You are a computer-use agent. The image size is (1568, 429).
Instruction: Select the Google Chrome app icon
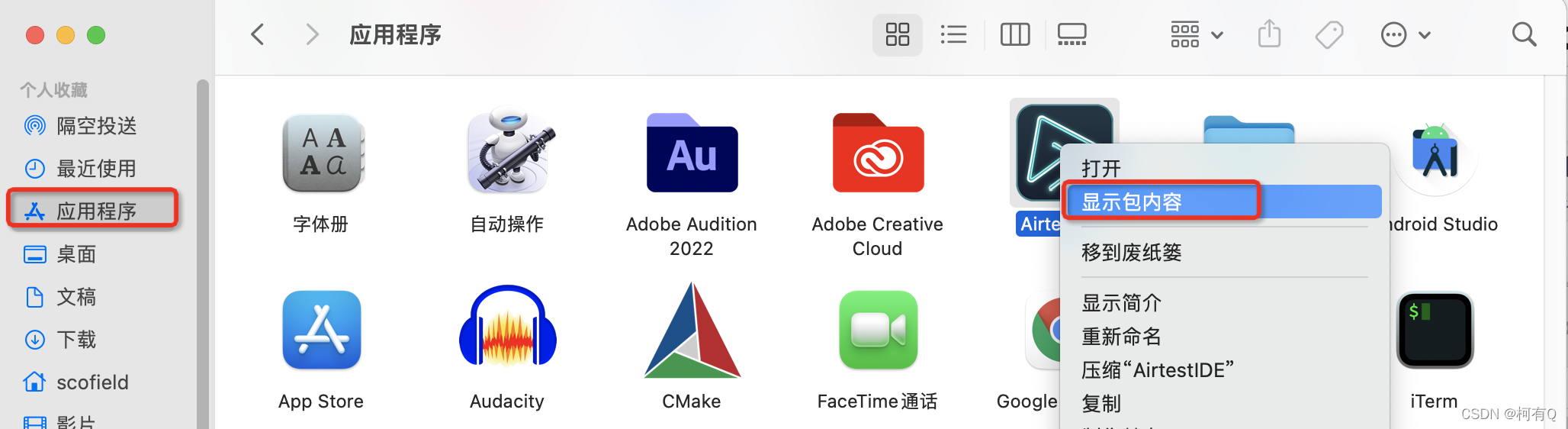pos(1043,330)
